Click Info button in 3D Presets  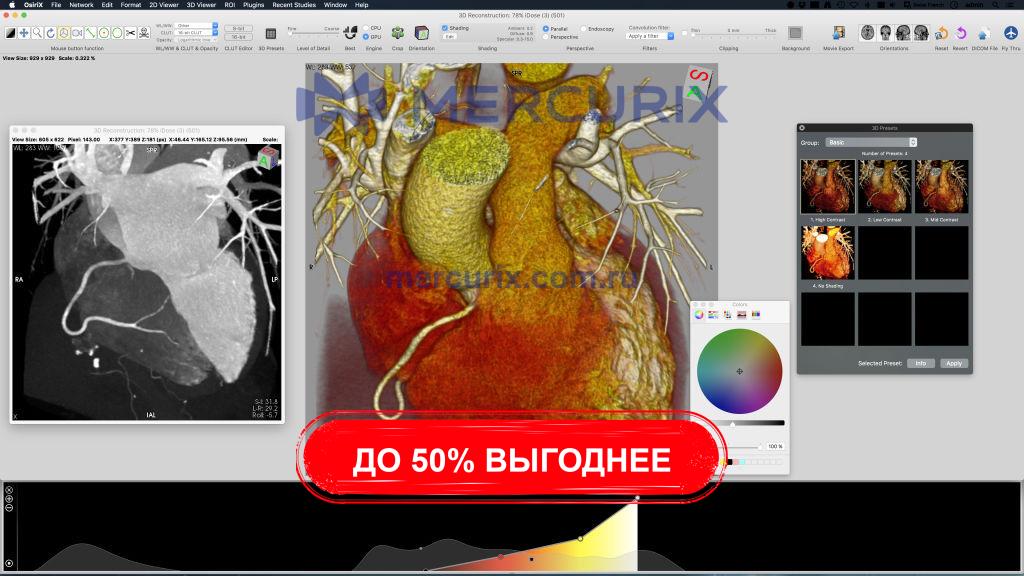coord(920,363)
